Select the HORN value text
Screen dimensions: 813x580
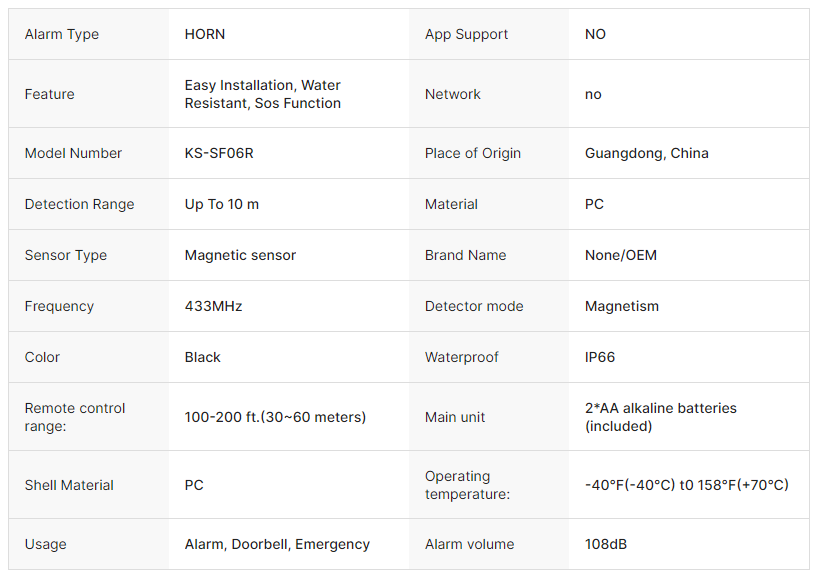205,34
